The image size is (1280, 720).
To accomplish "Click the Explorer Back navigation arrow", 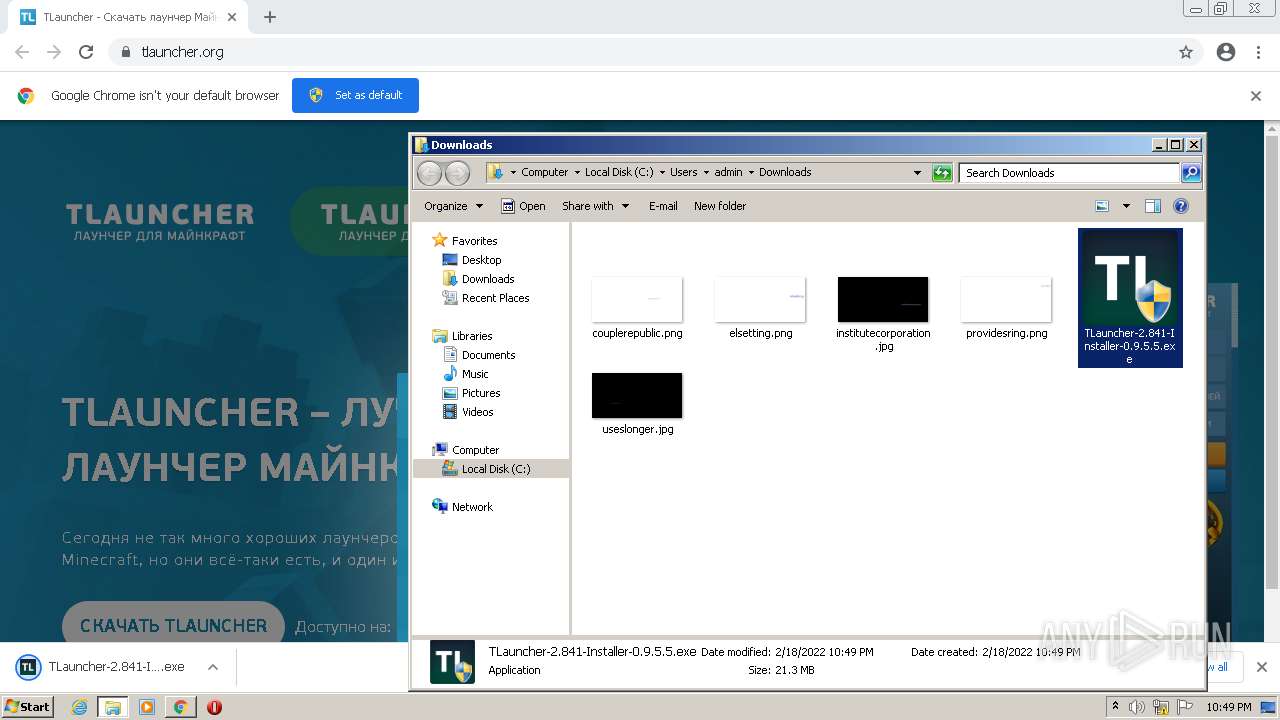I will pos(429,173).
